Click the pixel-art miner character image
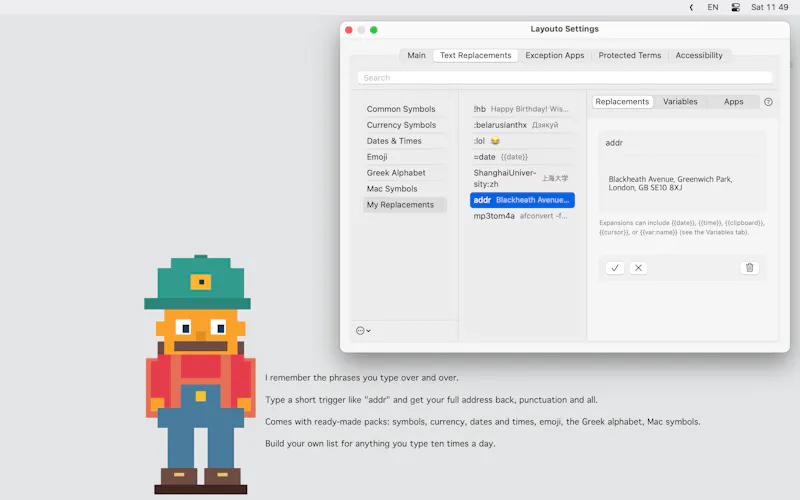The height and width of the screenshot is (500, 800). pos(200,374)
